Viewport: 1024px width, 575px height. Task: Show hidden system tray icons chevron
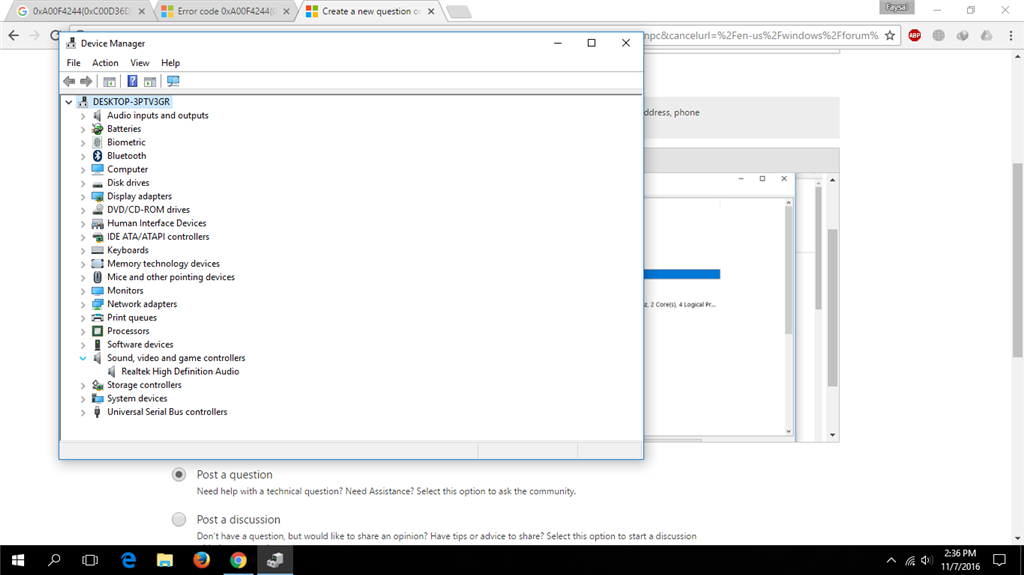891,560
